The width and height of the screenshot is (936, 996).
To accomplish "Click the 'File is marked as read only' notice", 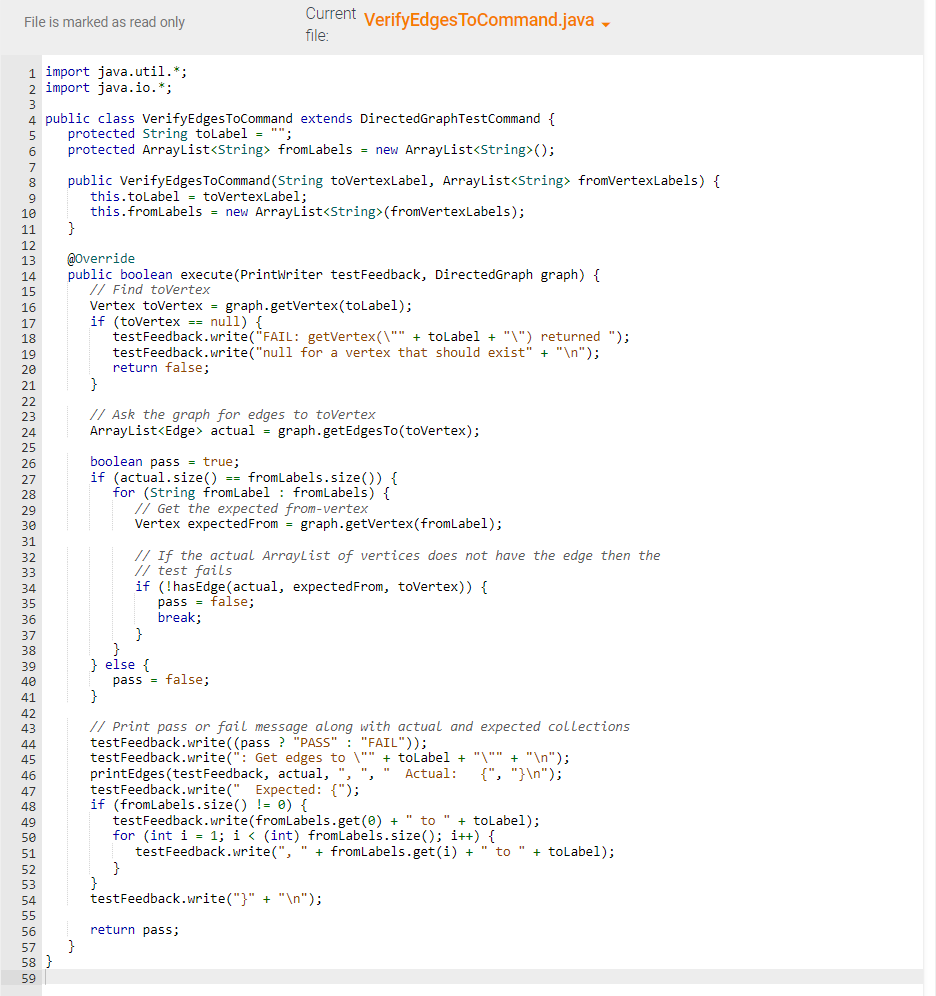I will point(103,22).
